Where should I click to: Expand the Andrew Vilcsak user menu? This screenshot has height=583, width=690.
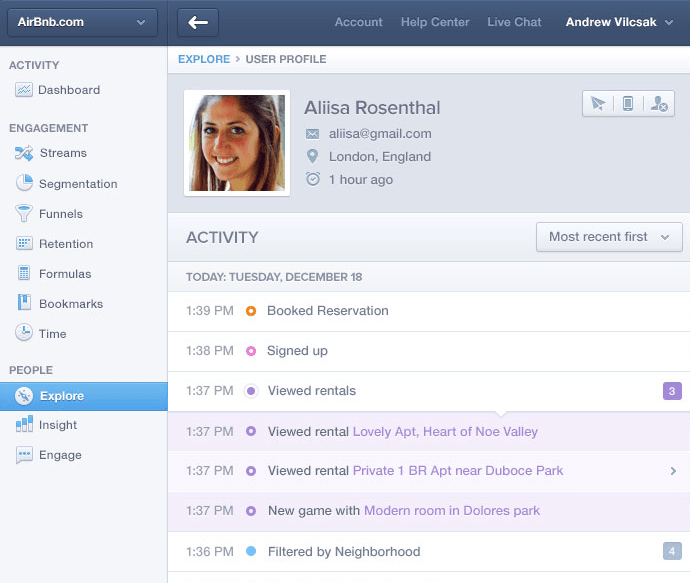coord(620,22)
